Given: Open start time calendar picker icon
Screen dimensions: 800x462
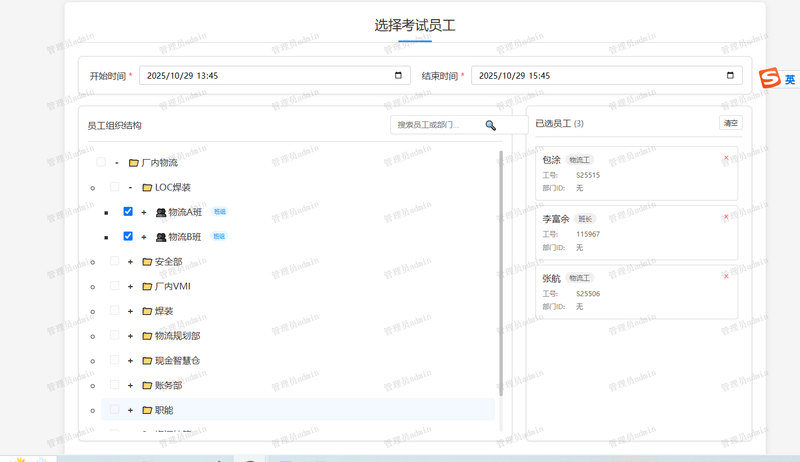Looking at the screenshot, I should [398, 75].
